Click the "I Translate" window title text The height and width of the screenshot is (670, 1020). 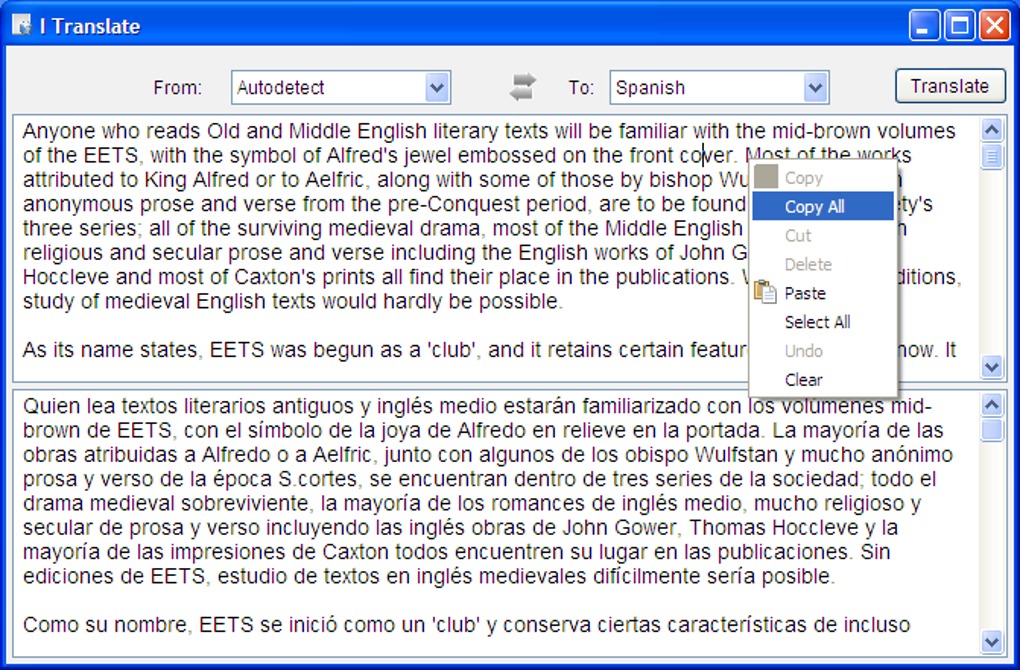coord(90,26)
